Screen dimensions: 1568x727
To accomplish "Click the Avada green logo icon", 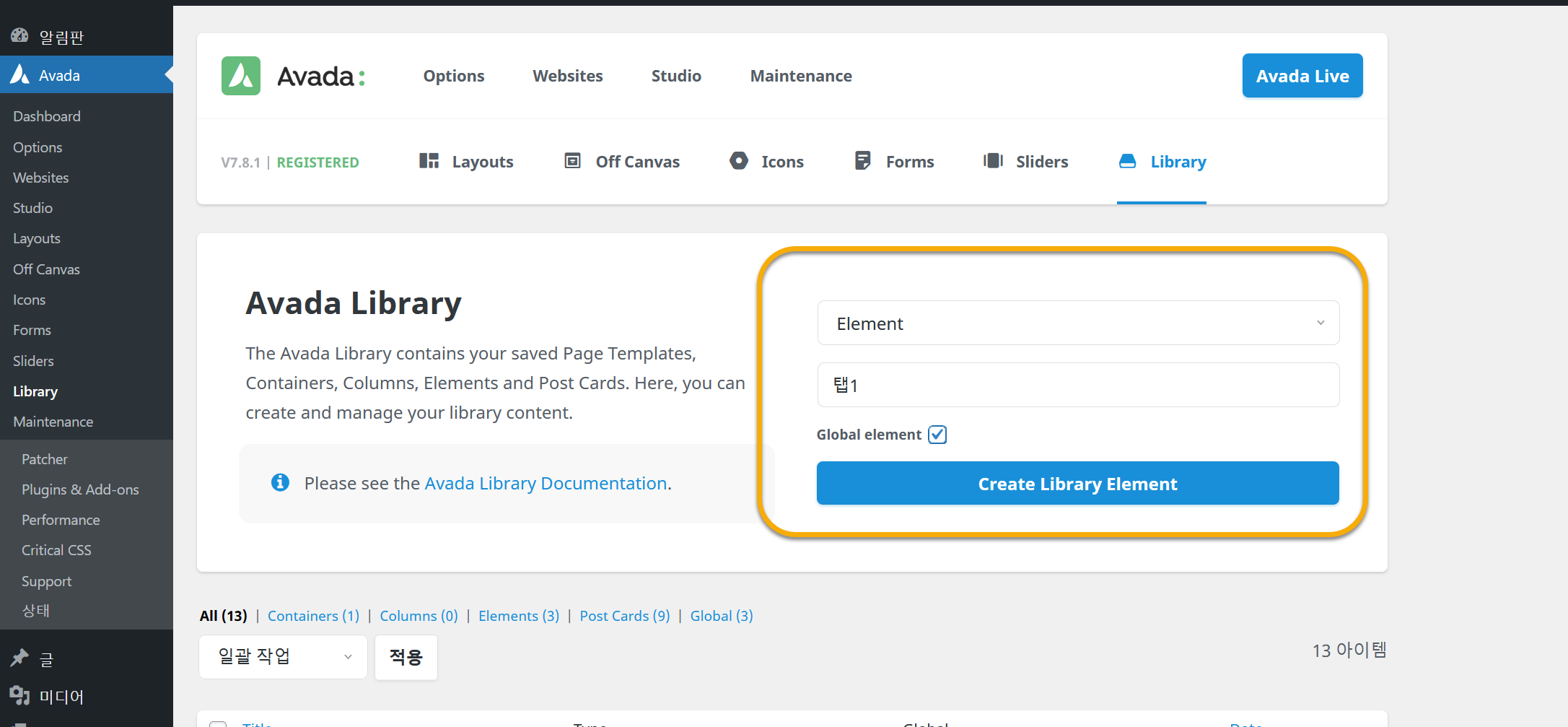I will pyautogui.click(x=241, y=76).
